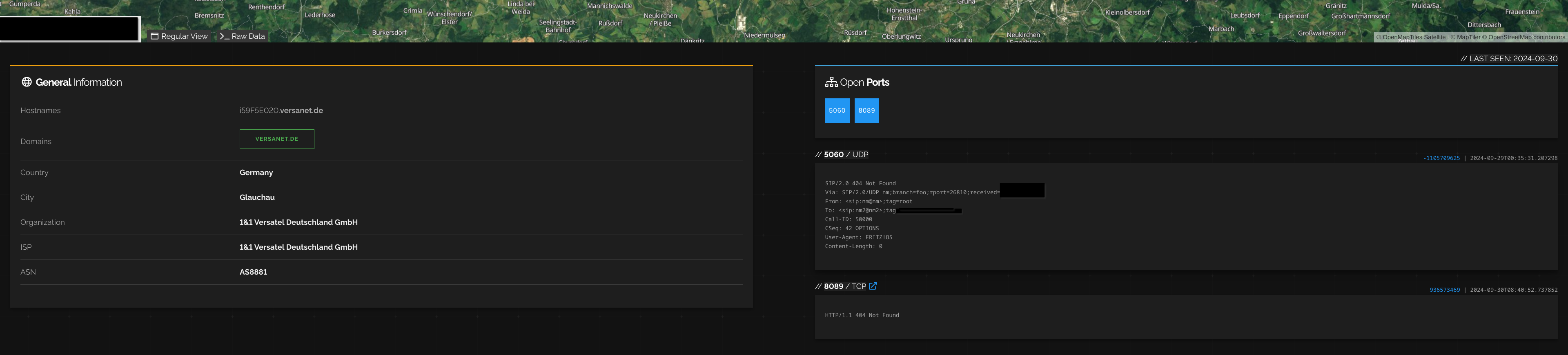Click the VERSANET.DE domain tag

coord(277,139)
